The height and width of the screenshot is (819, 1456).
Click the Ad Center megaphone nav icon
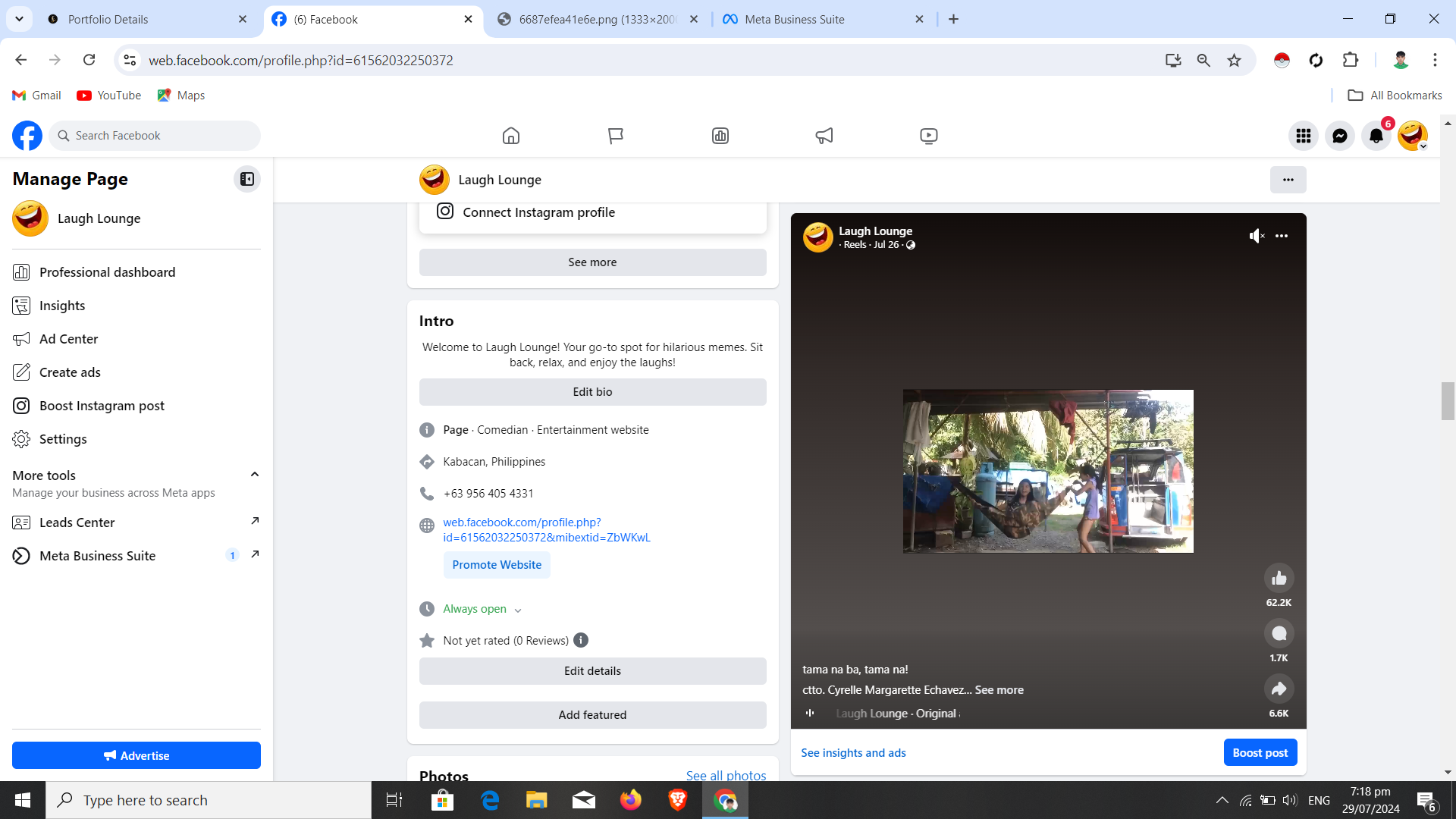pyautogui.click(x=824, y=136)
